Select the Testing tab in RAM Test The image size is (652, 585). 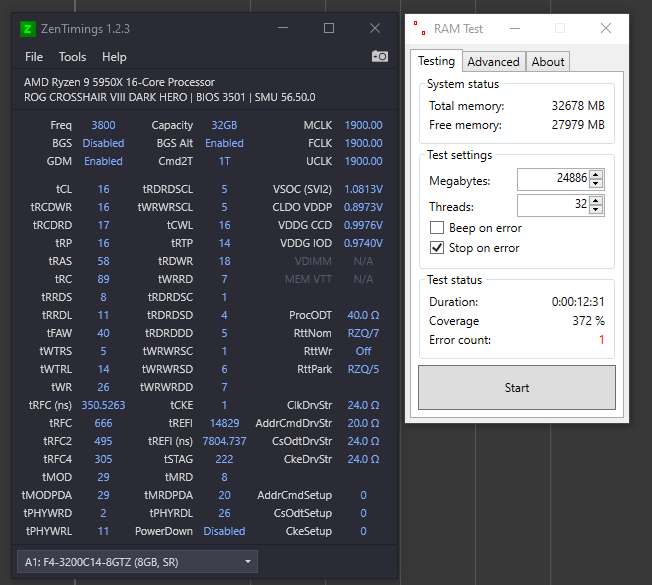[x=436, y=61]
